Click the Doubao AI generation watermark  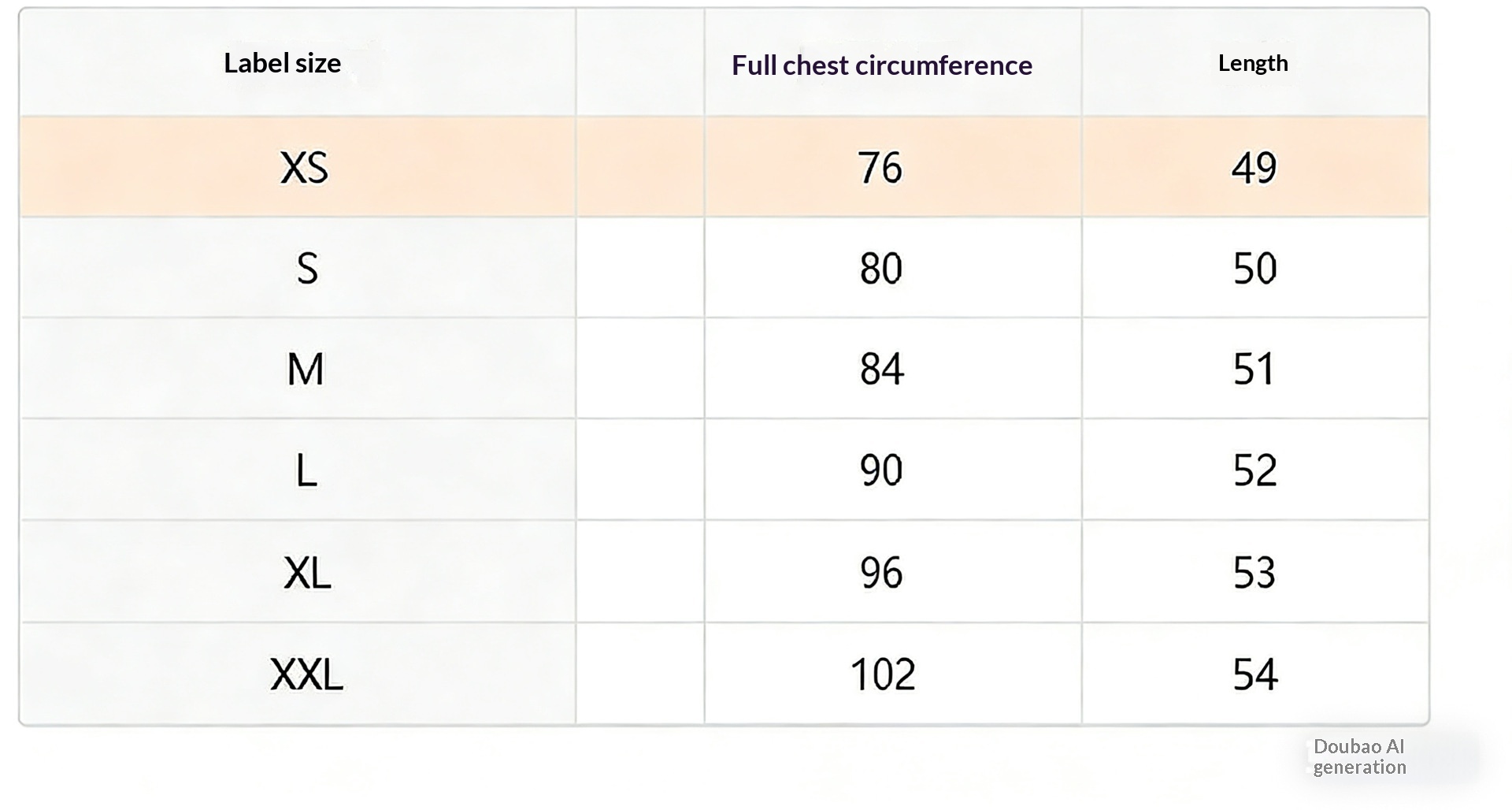point(1359,757)
